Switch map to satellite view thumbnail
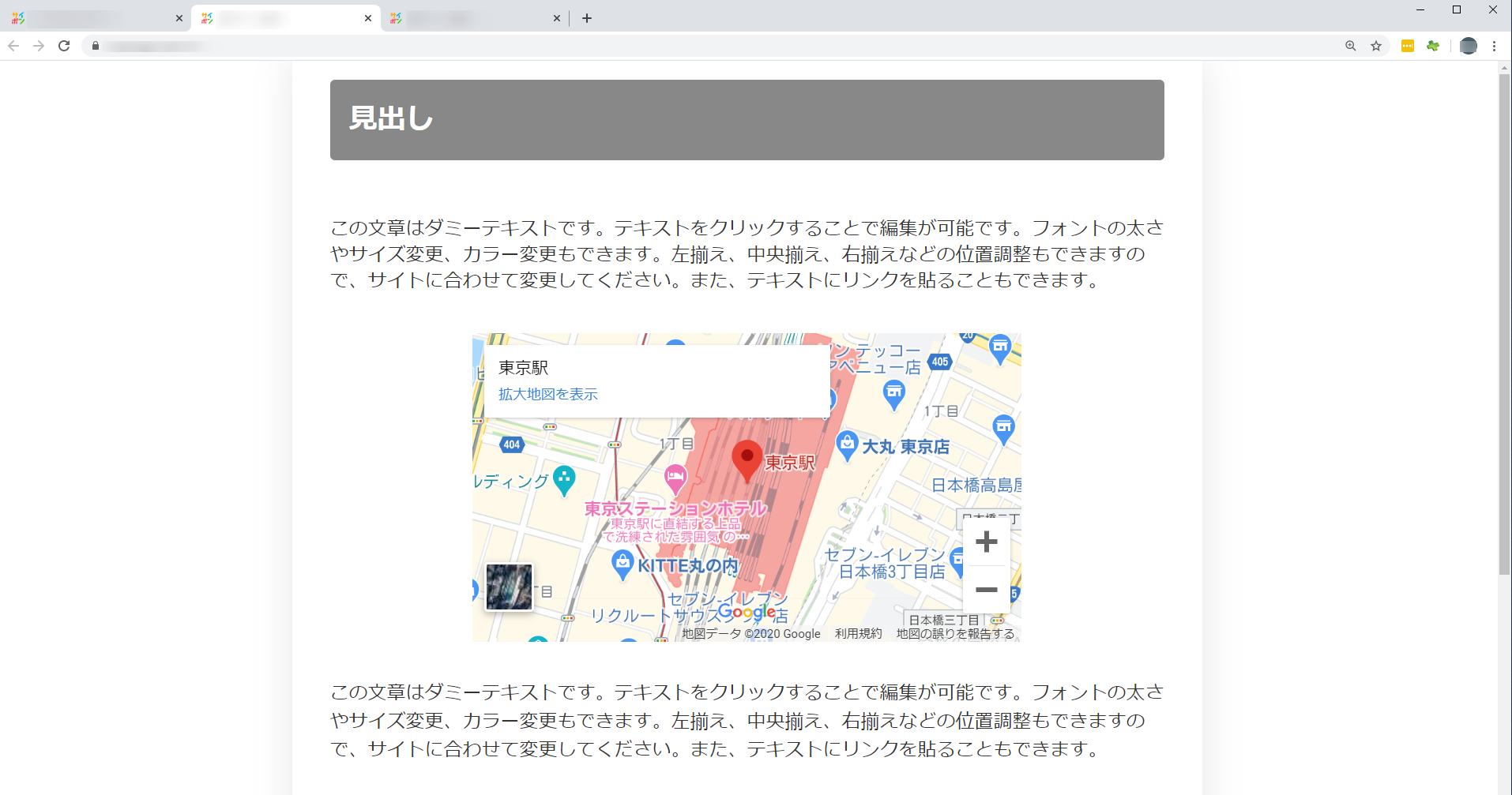The image size is (1512, 795). tap(509, 587)
